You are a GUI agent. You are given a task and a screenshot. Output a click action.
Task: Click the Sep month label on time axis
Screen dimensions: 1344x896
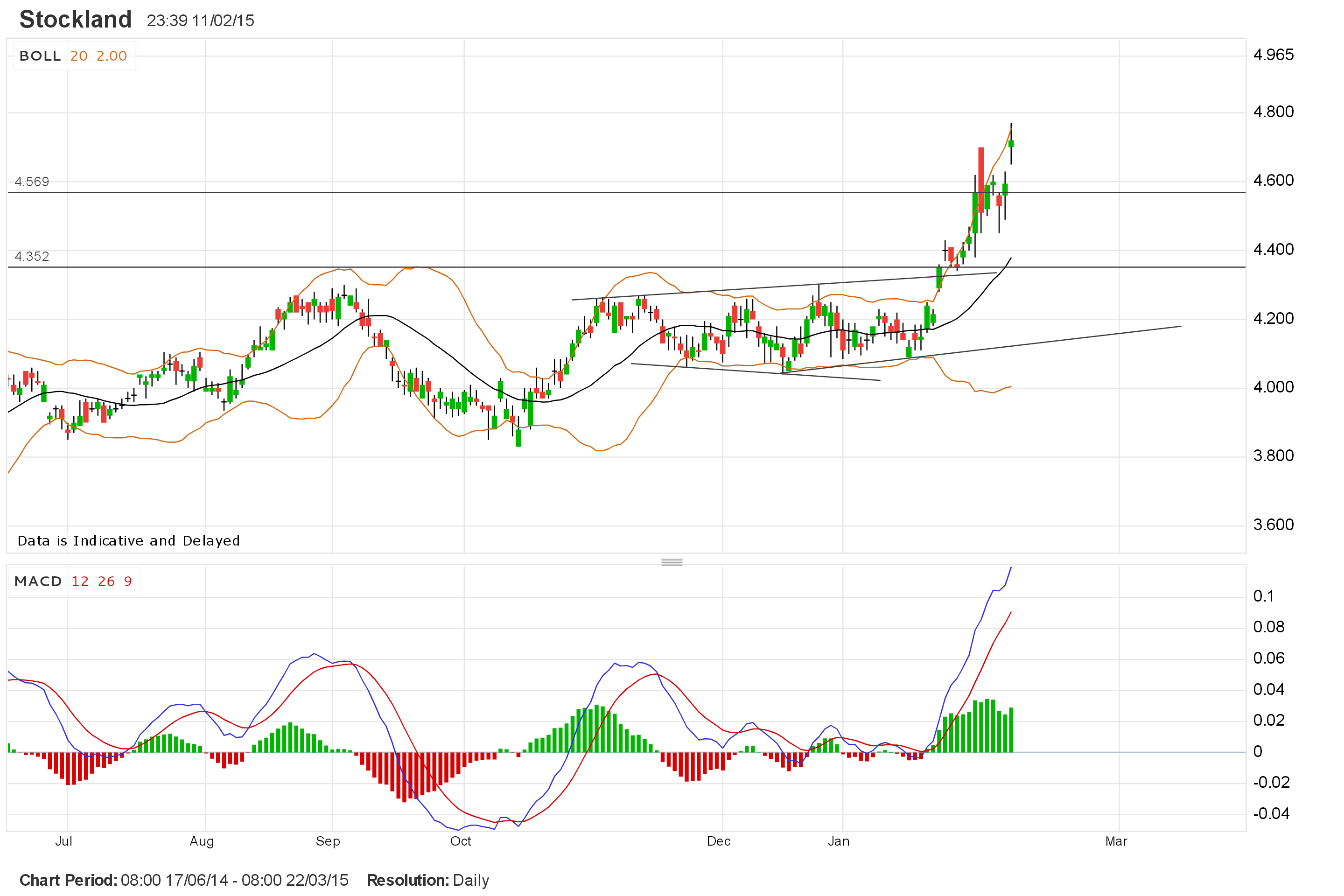coord(328,842)
